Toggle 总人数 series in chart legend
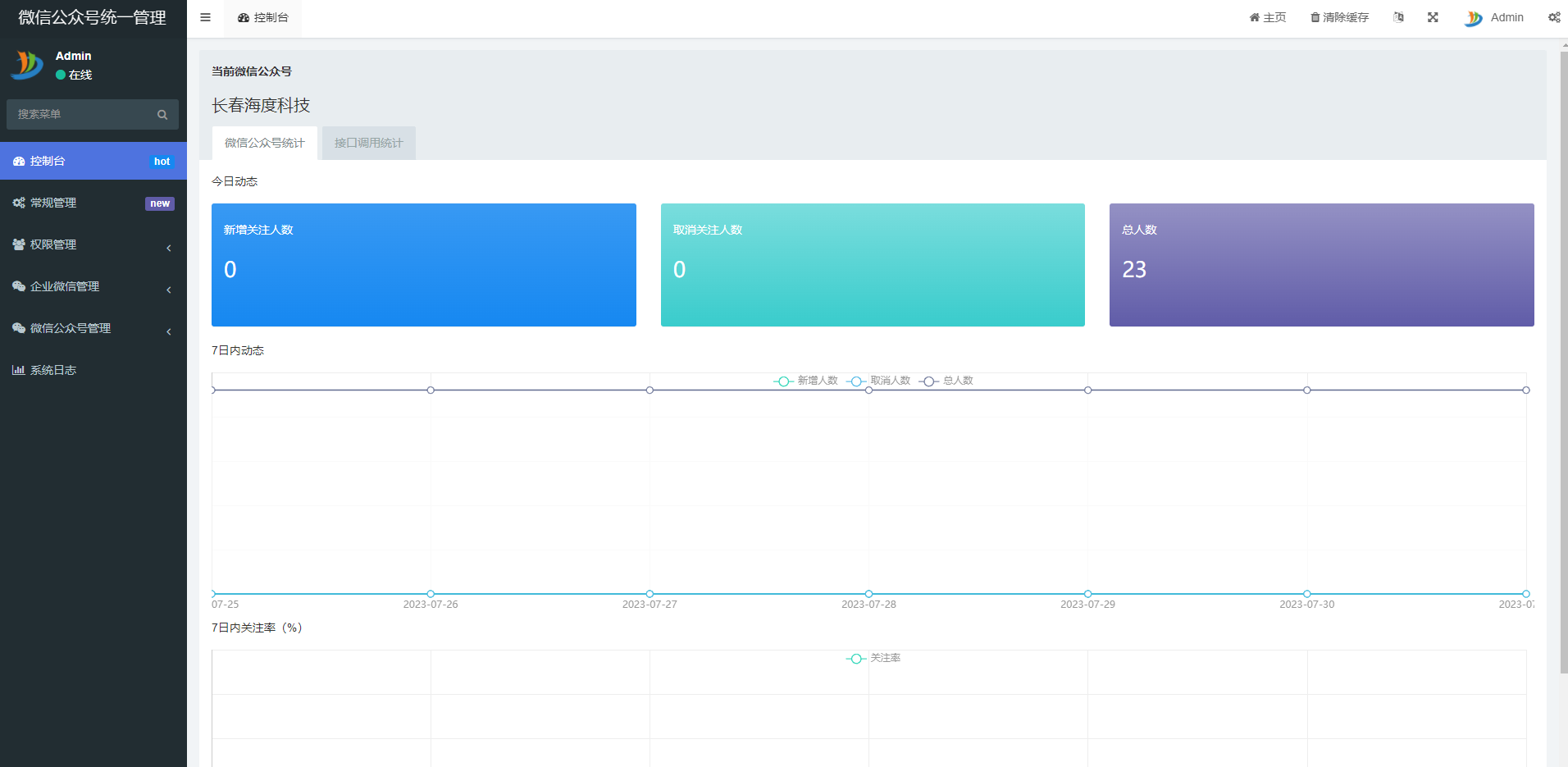 point(946,381)
